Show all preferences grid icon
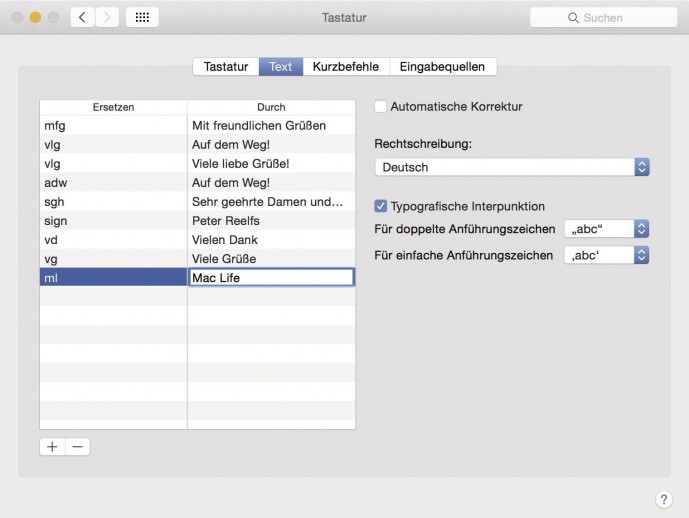 141,18
